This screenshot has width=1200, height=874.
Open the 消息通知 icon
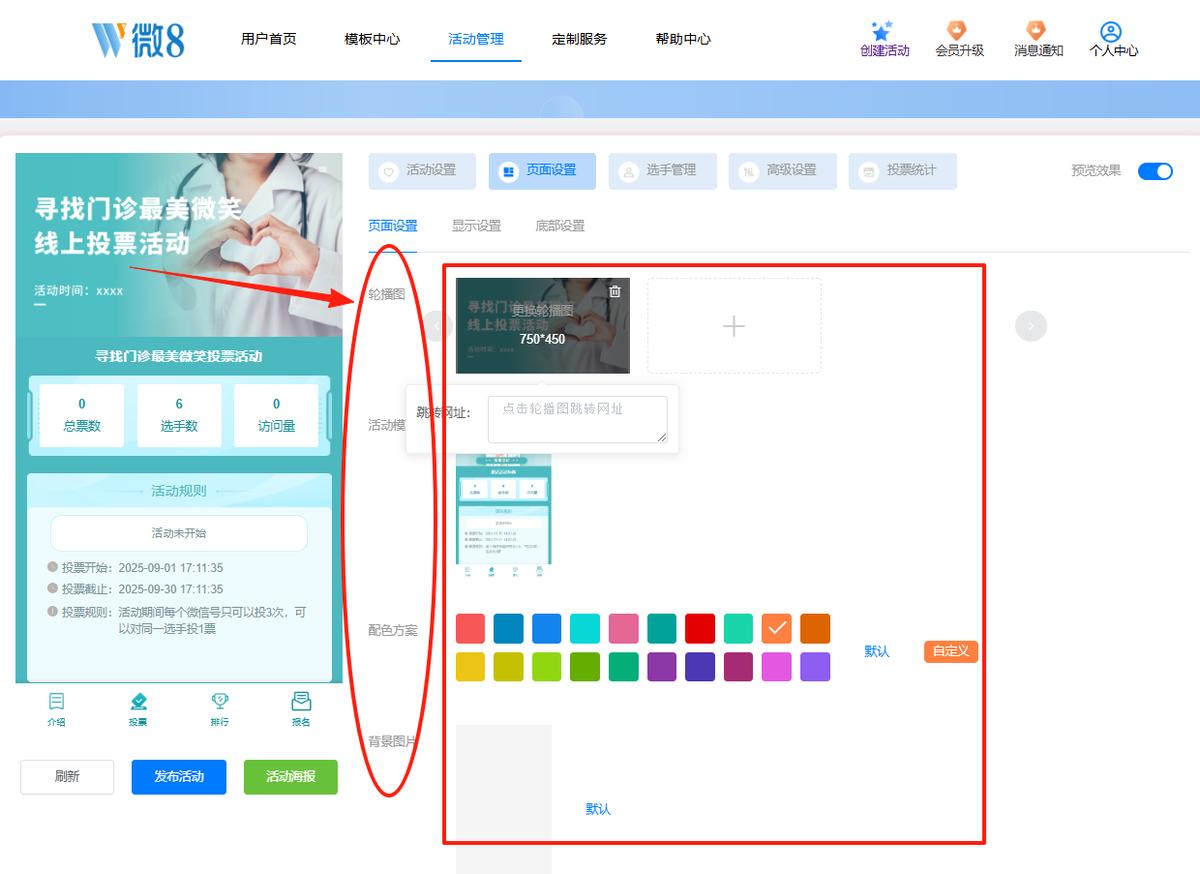(1037, 30)
